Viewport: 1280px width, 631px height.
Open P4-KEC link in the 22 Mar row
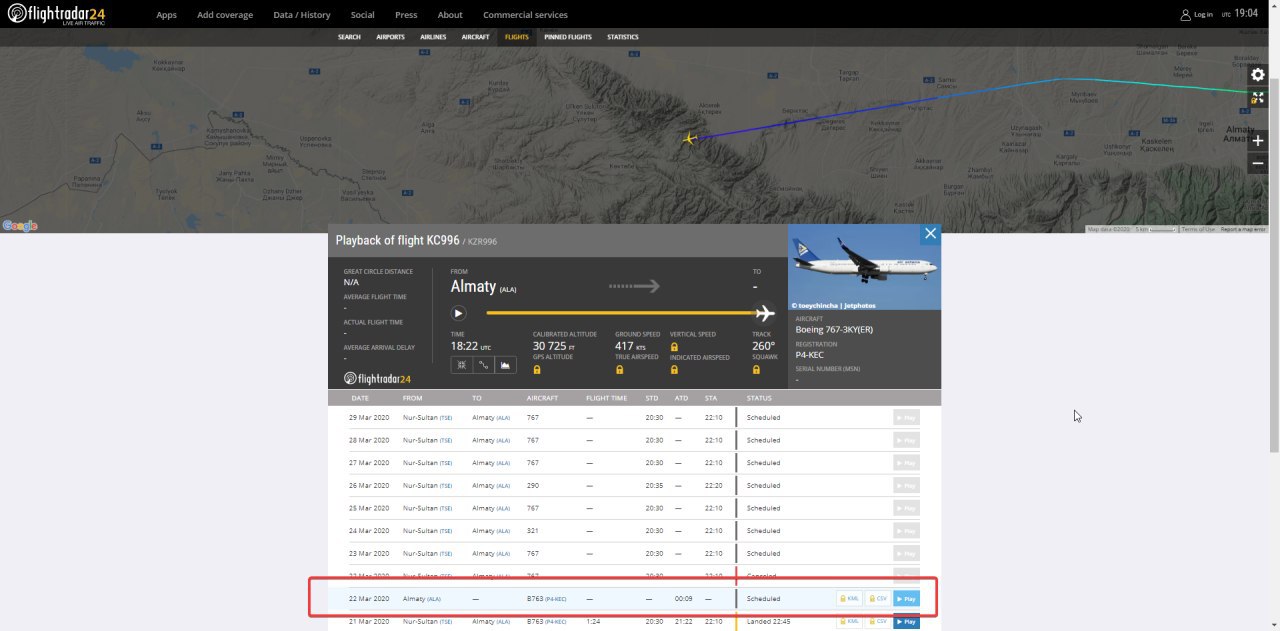click(555, 599)
